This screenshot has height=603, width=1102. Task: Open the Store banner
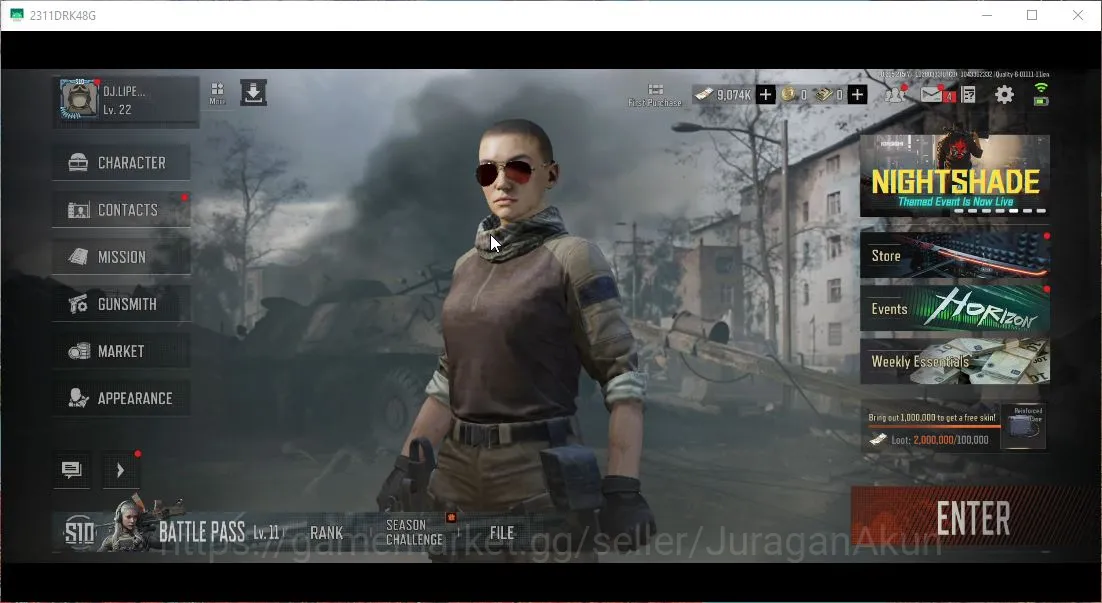coord(954,255)
